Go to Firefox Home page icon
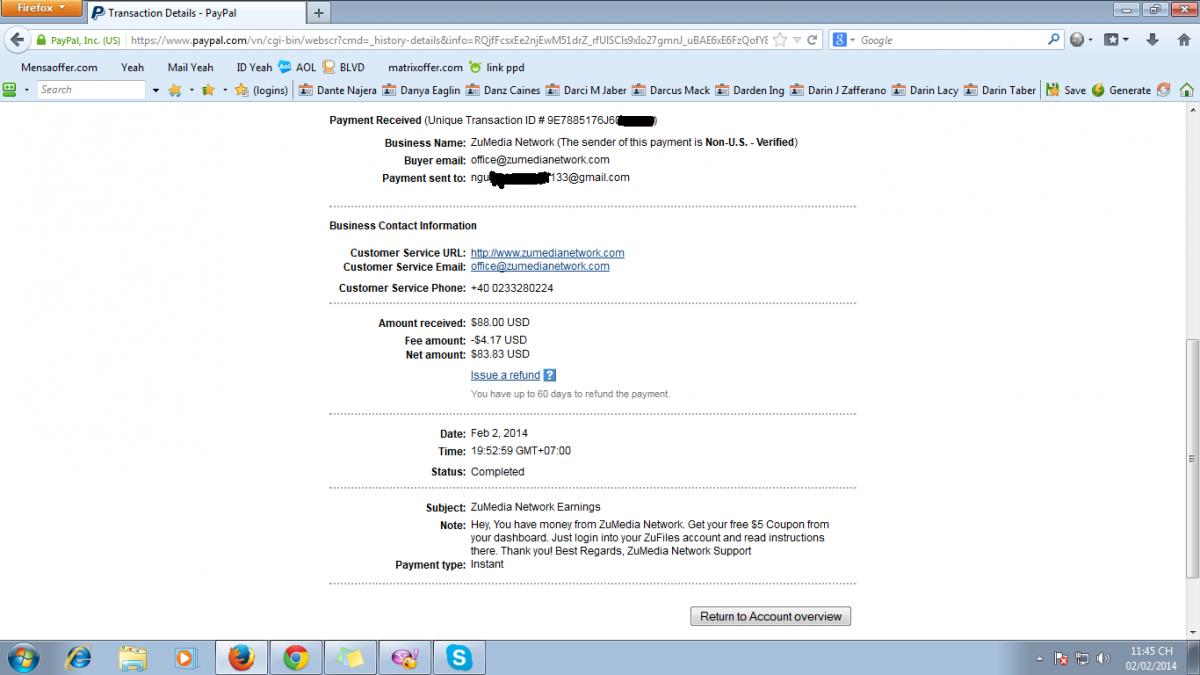 1183,40
